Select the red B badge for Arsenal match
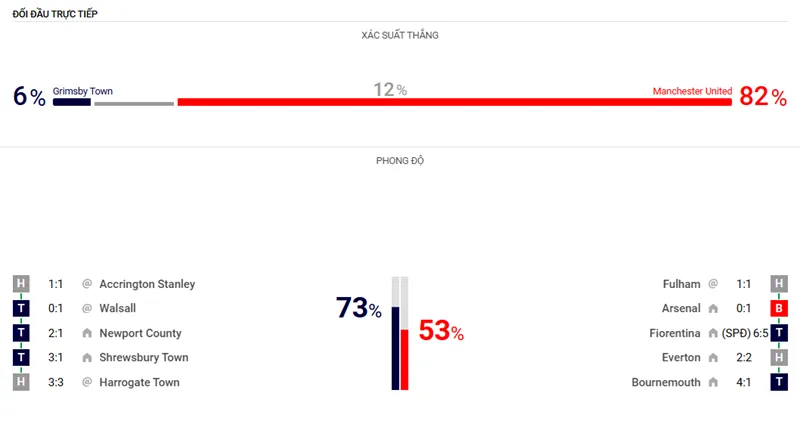The width and height of the screenshot is (800, 421). tap(779, 309)
